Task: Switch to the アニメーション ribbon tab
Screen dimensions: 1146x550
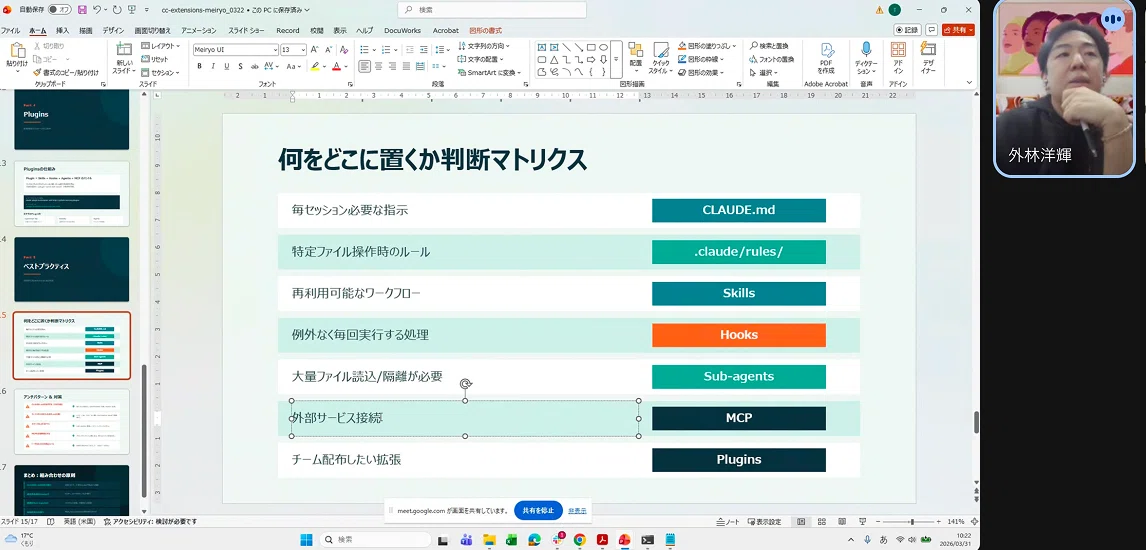Action: click(199, 31)
